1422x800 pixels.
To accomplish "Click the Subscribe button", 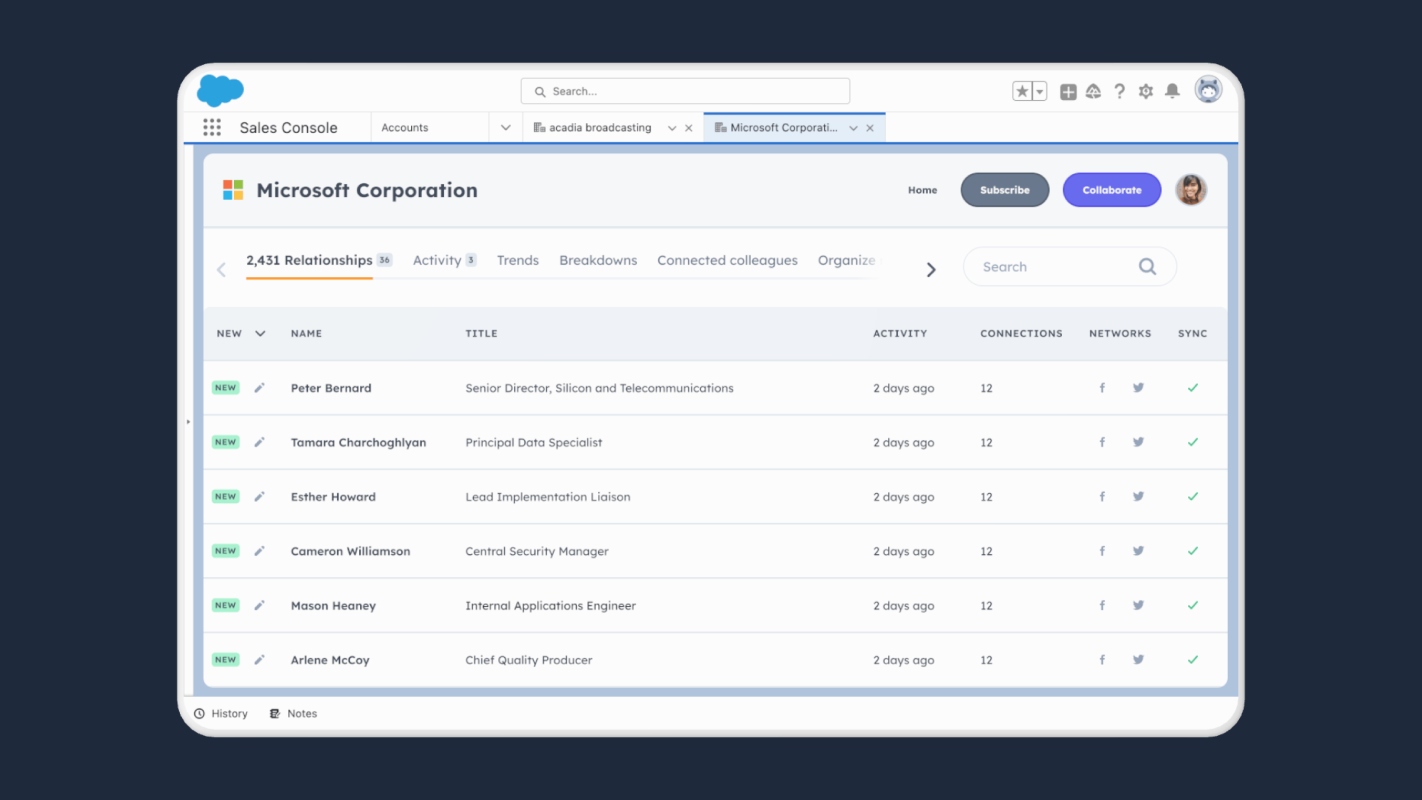I will coord(1005,190).
